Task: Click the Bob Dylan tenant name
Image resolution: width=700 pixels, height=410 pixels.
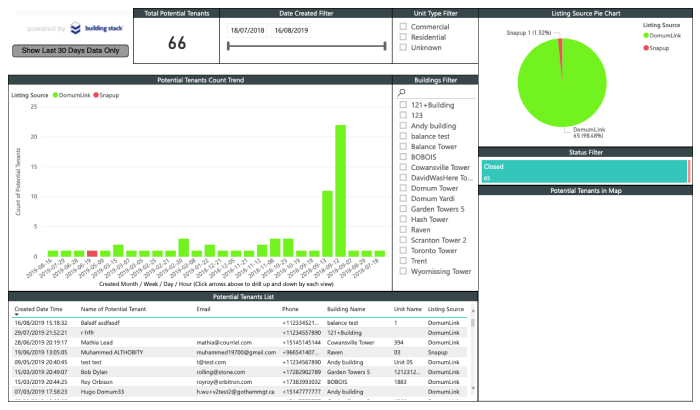Action: point(94,372)
